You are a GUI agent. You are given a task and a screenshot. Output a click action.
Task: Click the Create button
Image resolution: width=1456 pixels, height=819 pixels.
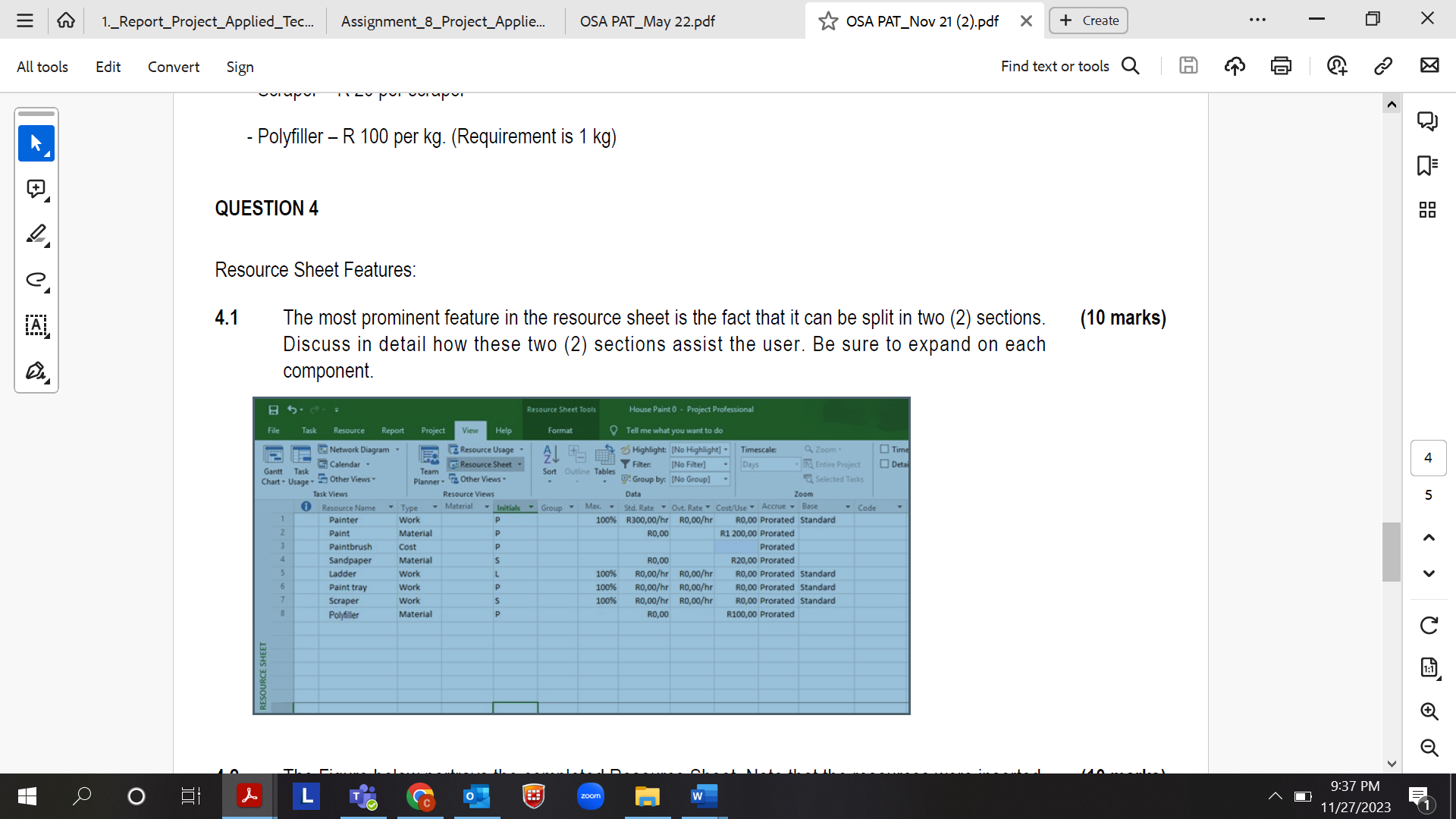(1087, 20)
